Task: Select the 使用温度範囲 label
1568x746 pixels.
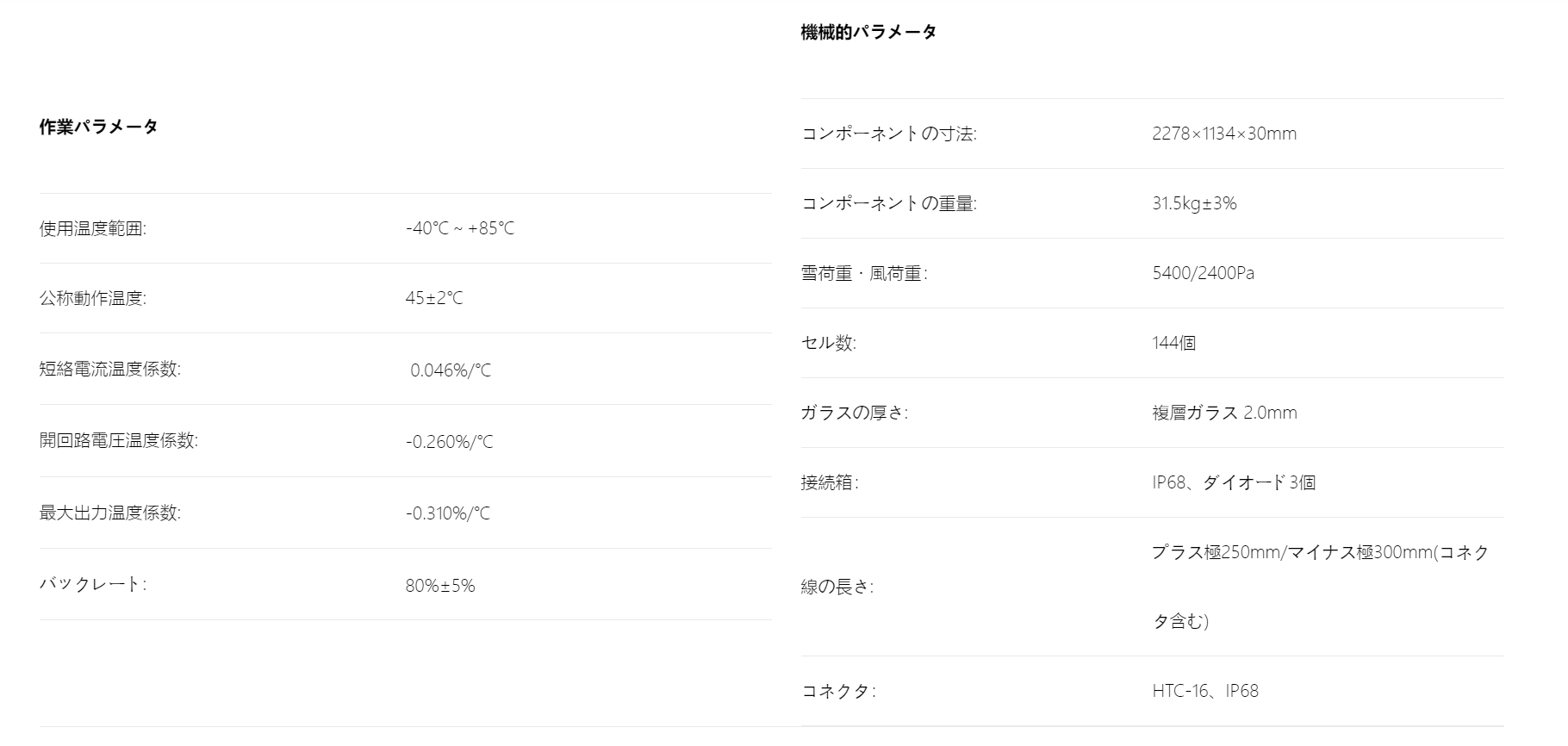Action: (92, 229)
